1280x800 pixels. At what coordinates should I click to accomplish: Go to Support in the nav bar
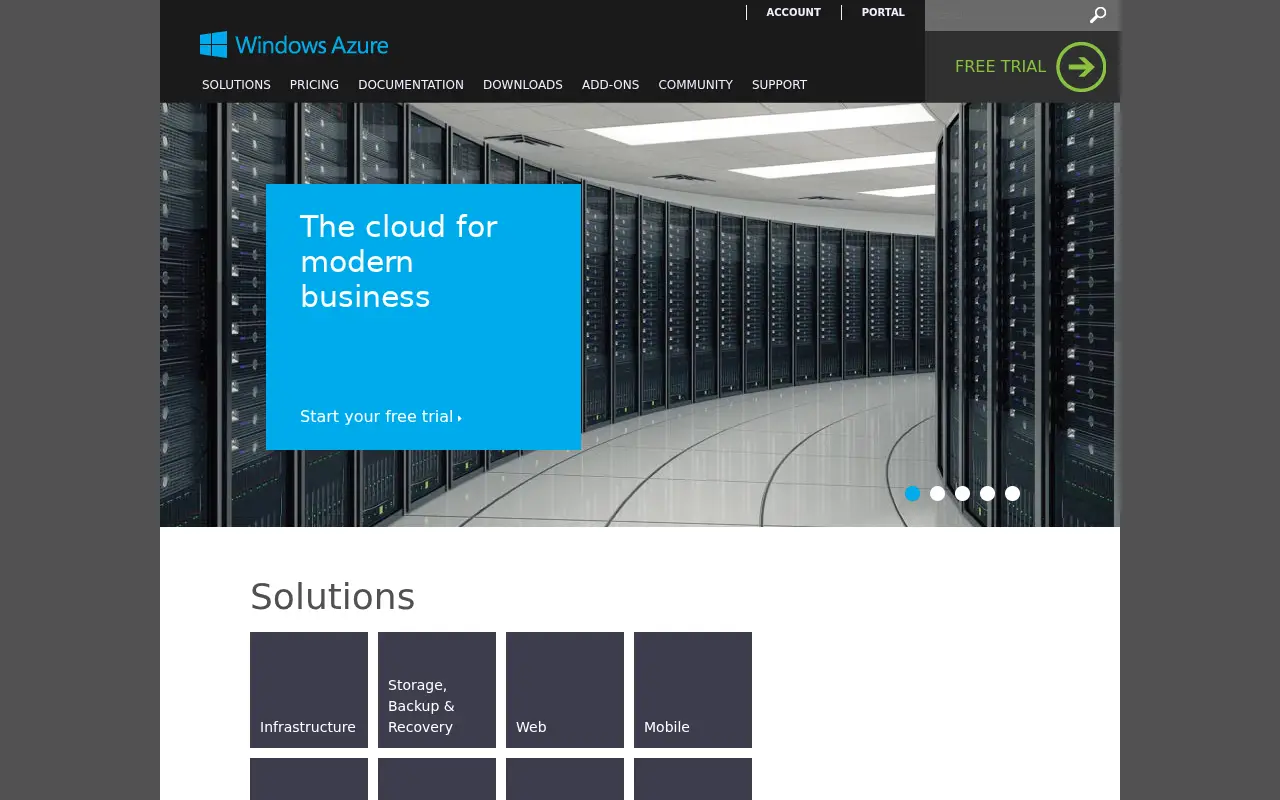[779, 85]
